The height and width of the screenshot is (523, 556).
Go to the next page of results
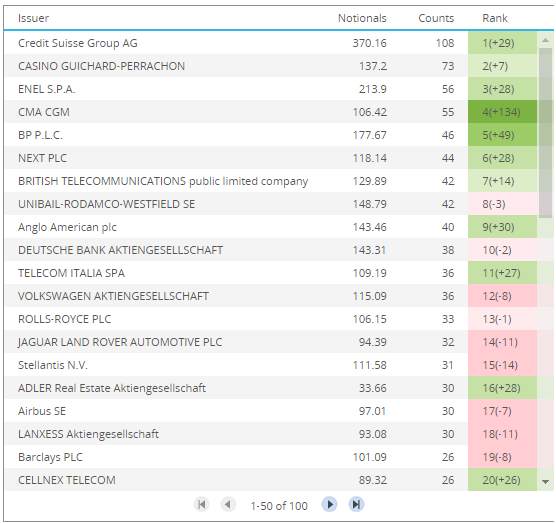pos(329,504)
